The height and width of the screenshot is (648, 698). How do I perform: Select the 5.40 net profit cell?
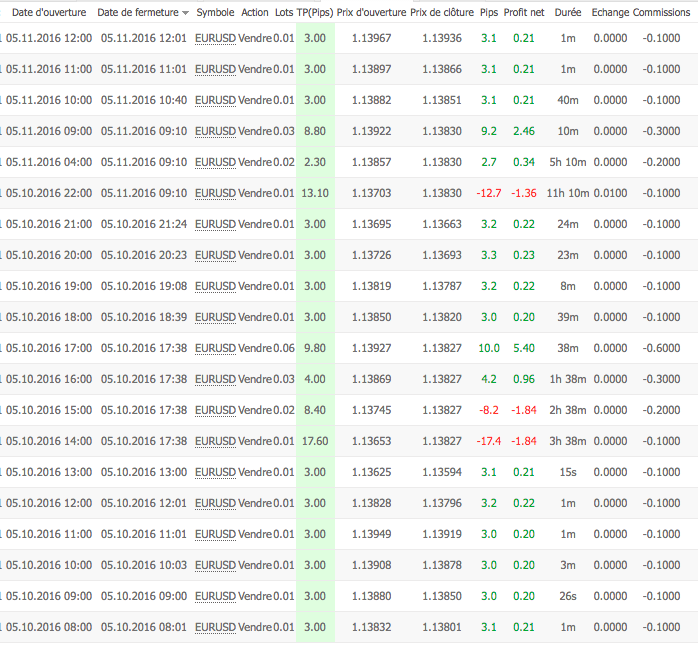(524, 348)
